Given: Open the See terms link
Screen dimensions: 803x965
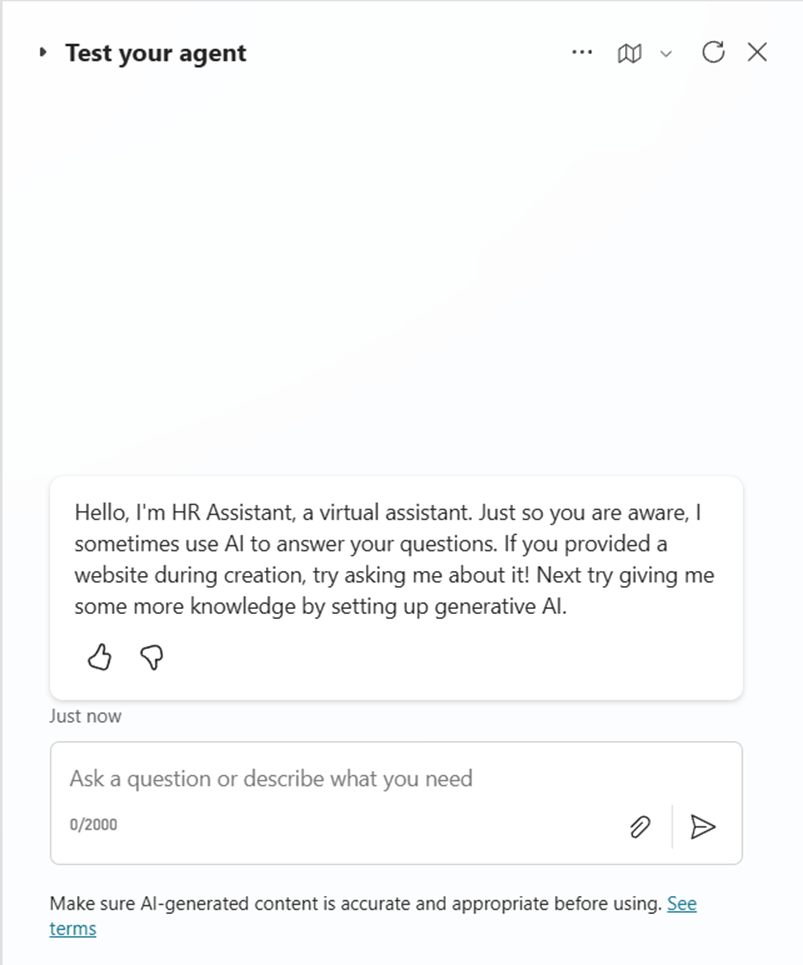Looking at the screenshot, I should (x=681, y=904).
